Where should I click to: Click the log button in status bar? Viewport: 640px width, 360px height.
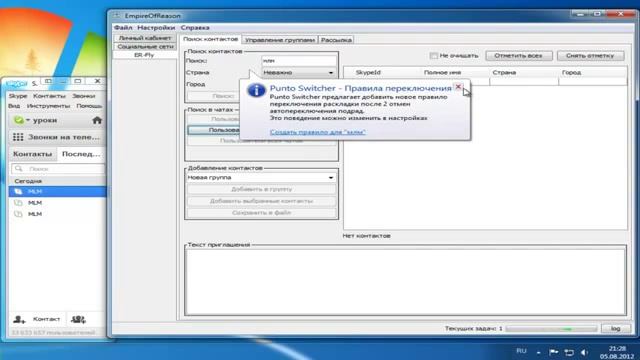pos(616,329)
